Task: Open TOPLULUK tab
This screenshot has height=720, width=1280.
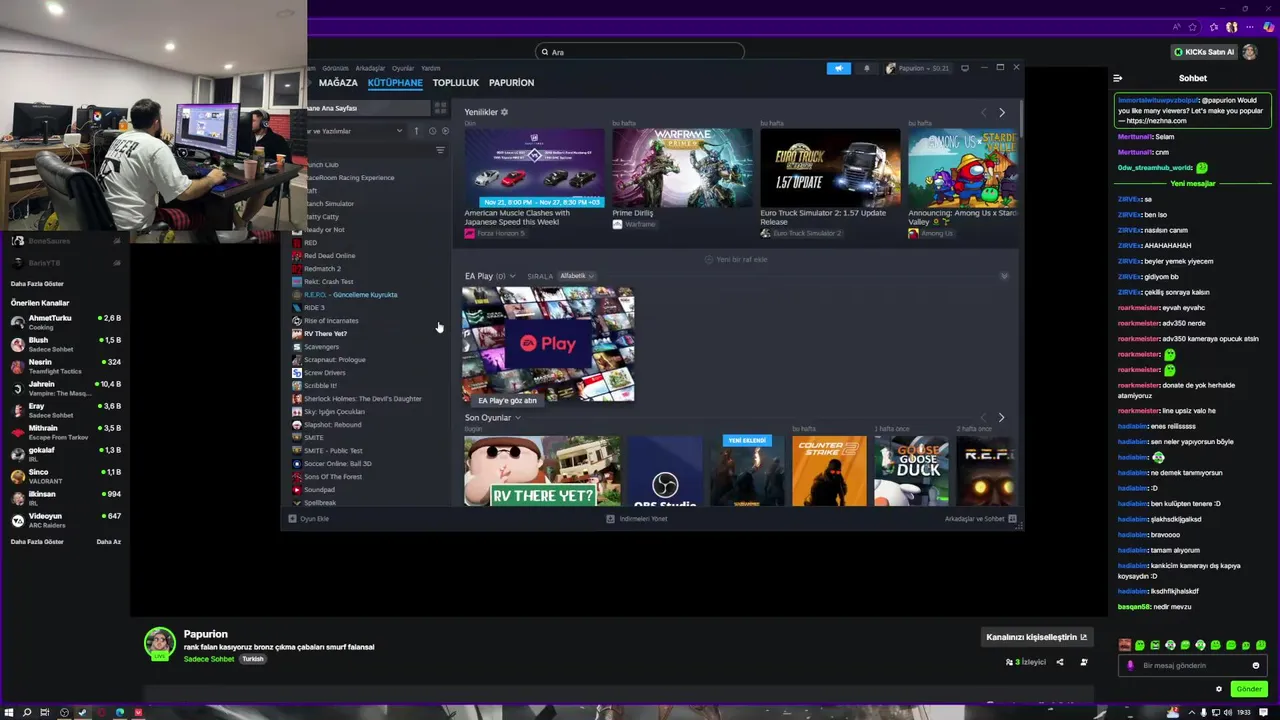Action: [456, 83]
